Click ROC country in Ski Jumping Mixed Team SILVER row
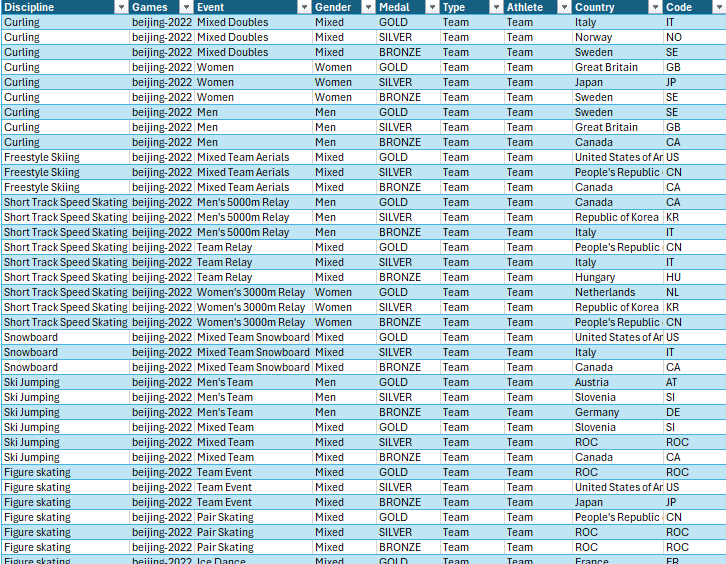The width and height of the screenshot is (726, 564). click(x=618, y=442)
